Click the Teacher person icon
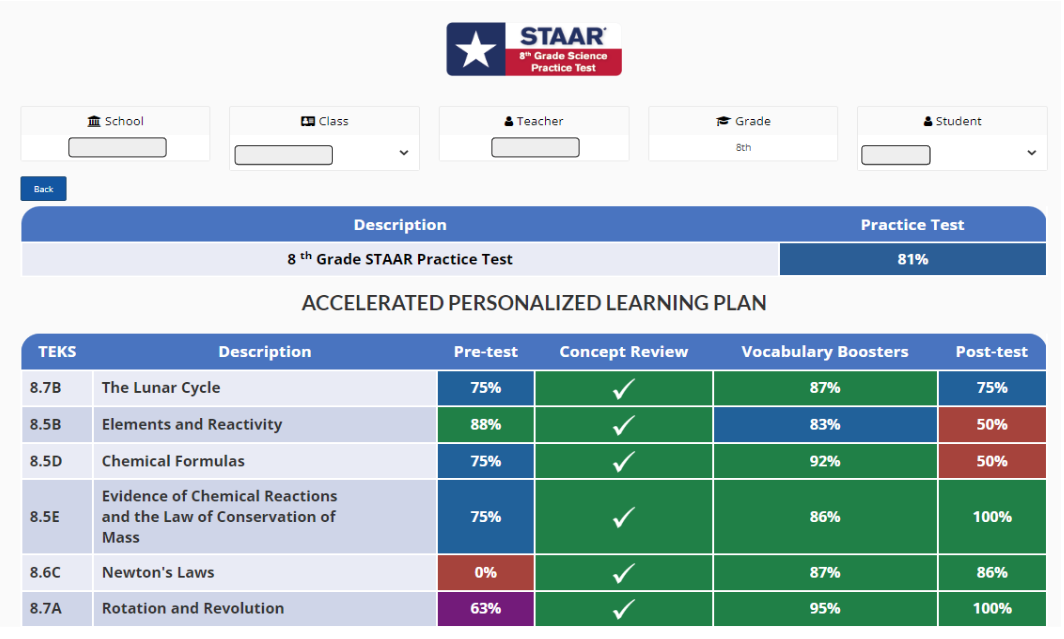Viewport: 1064px width, 639px height. point(509,121)
